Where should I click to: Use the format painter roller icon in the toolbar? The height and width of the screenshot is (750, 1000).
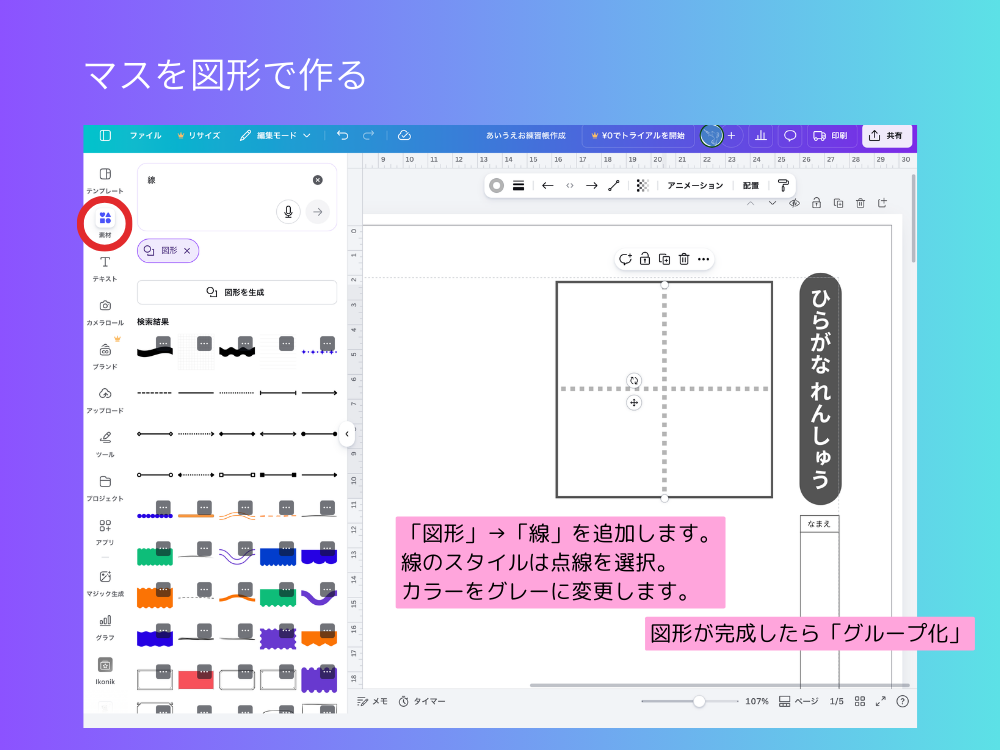coord(784,186)
